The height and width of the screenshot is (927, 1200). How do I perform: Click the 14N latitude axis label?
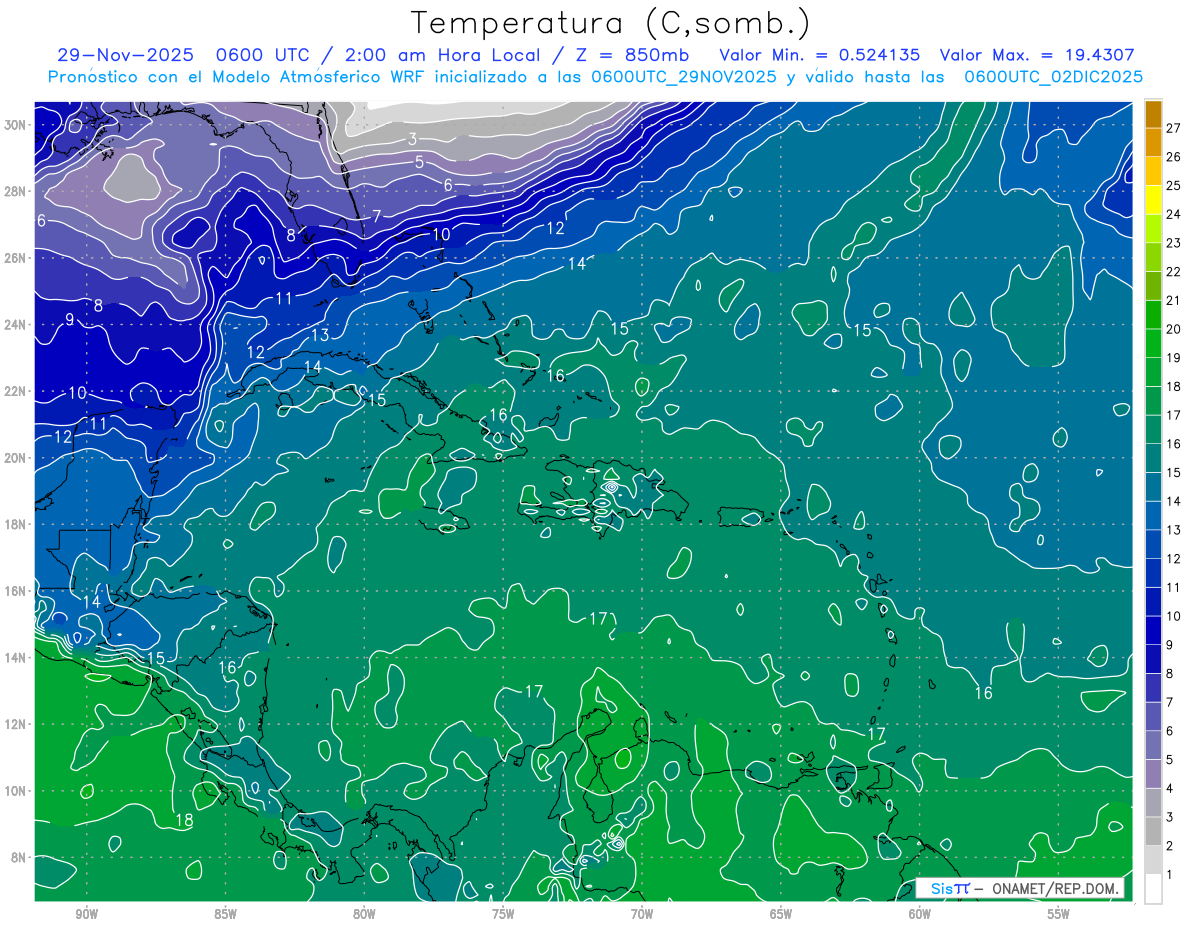coord(15,657)
